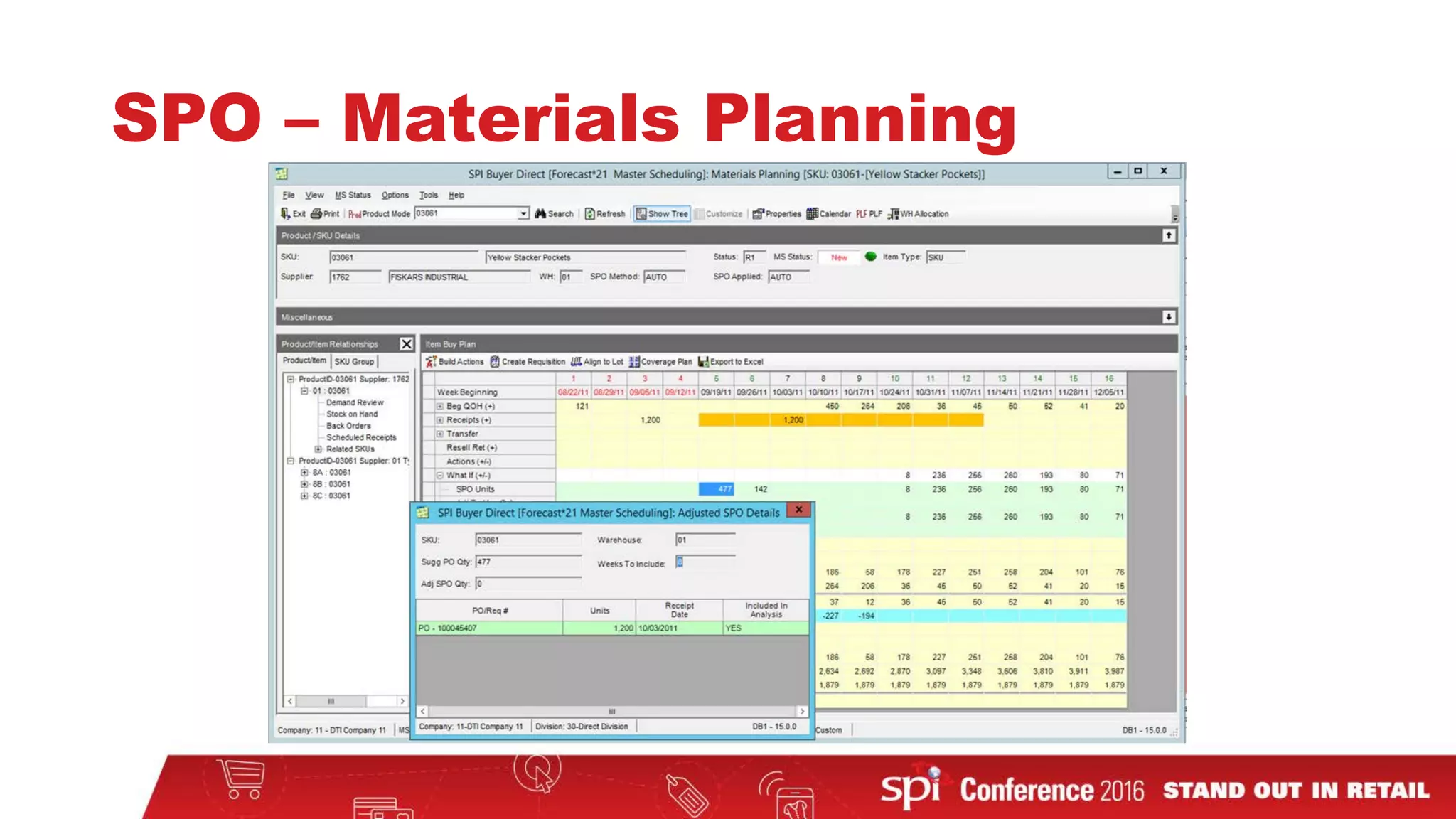Click the greyed Customize toolbar item
This screenshot has width=1456, height=819.
point(719,214)
